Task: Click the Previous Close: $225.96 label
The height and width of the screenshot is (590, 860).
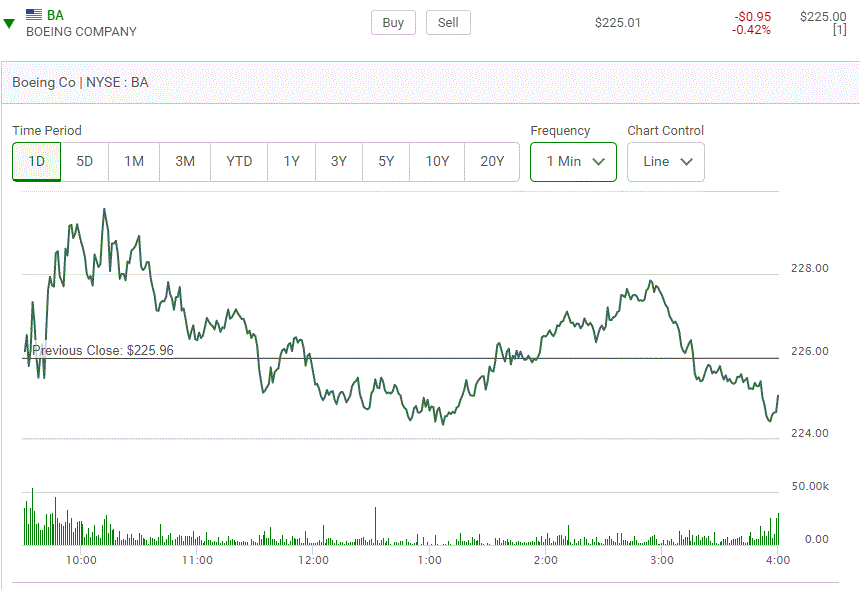Action: [x=103, y=350]
